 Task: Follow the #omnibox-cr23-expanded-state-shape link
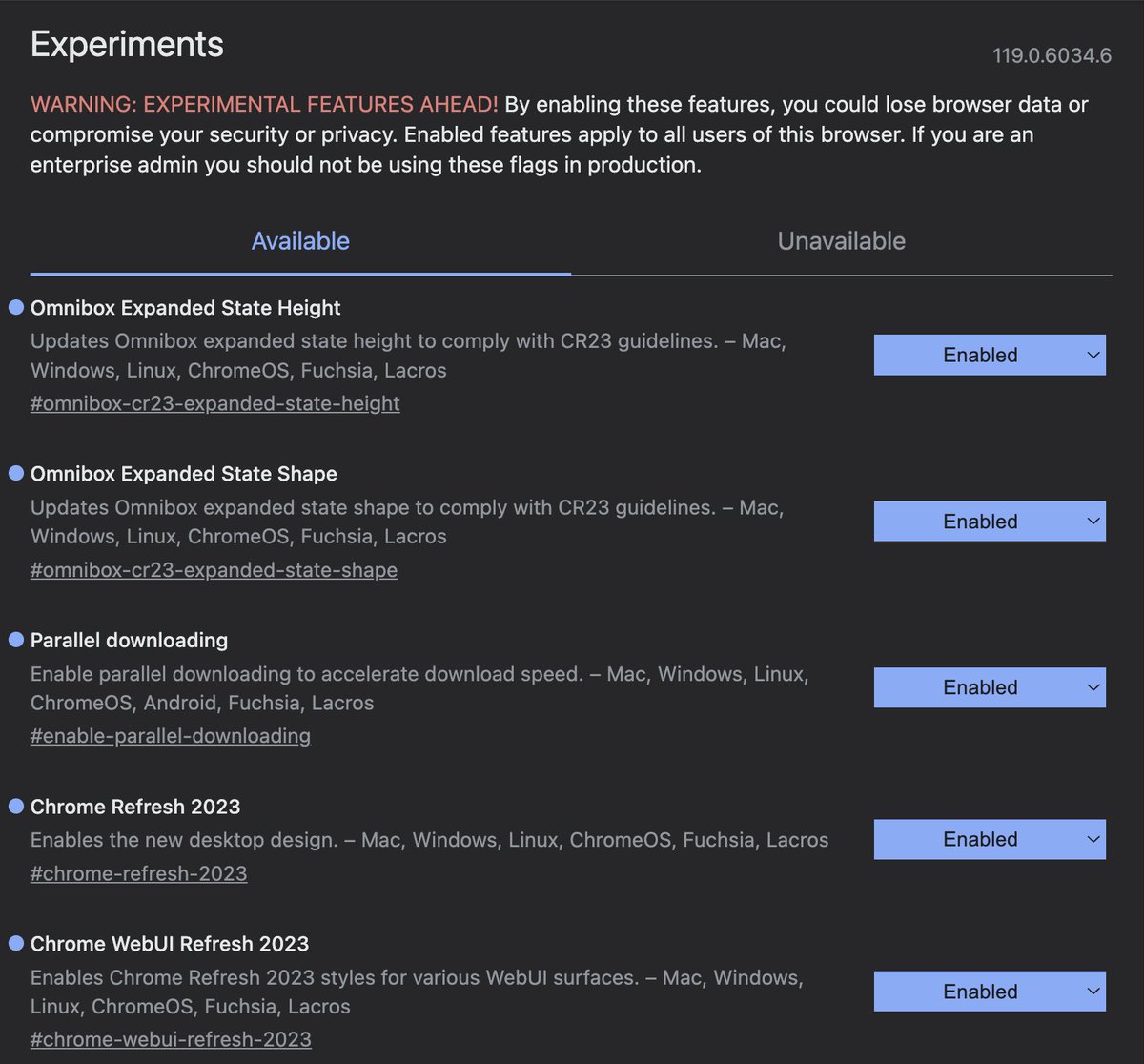(214, 570)
